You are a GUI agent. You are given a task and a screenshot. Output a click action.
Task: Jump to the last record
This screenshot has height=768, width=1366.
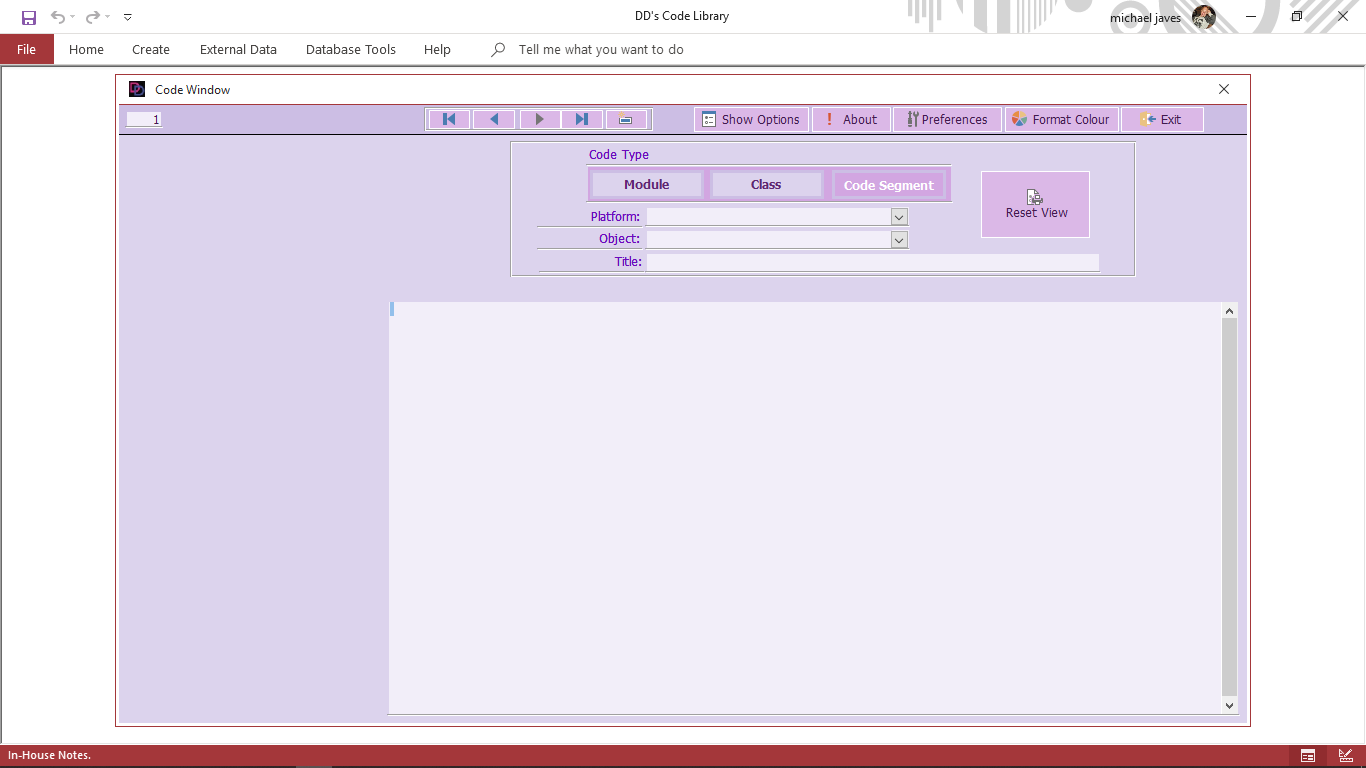coord(582,120)
